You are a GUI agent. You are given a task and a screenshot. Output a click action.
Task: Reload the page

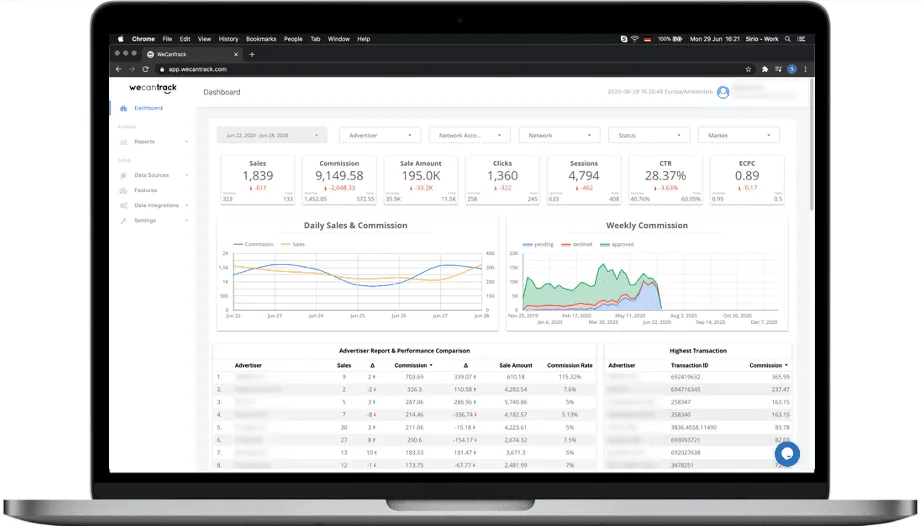click(x=145, y=69)
